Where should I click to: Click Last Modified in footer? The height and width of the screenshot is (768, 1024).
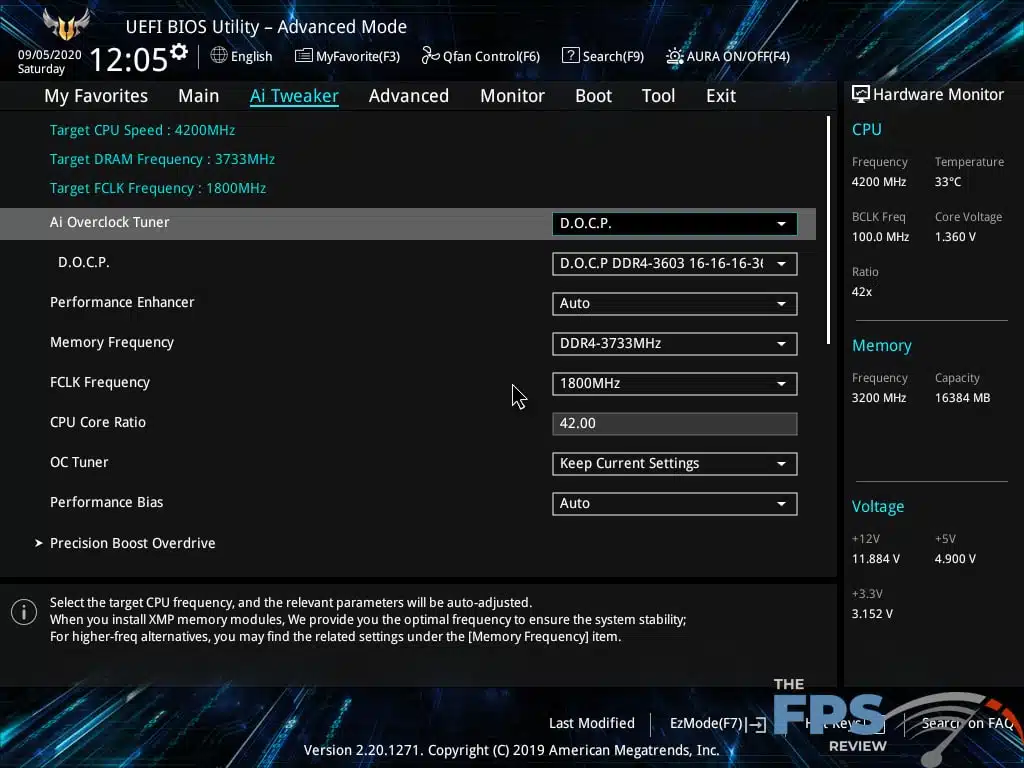pos(592,724)
